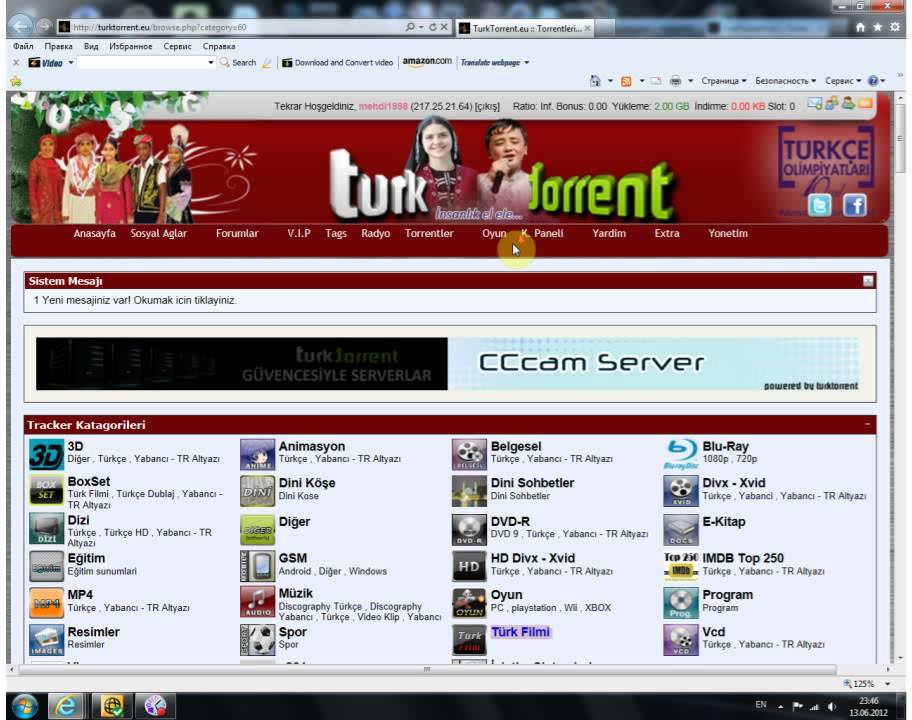Viewport: 912px width, 720px height.
Task: Click the Download and Convert video button
Action: (337, 62)
